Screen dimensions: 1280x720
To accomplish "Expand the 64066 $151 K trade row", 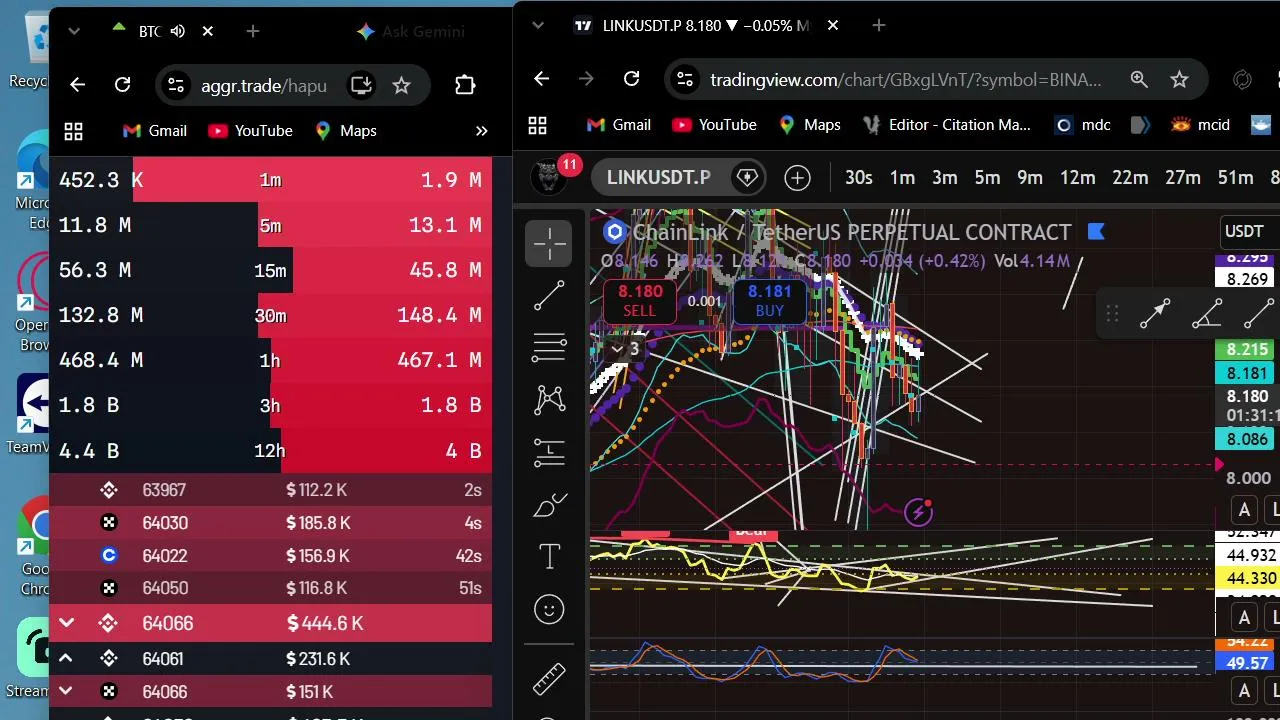I will click(66, 691).
